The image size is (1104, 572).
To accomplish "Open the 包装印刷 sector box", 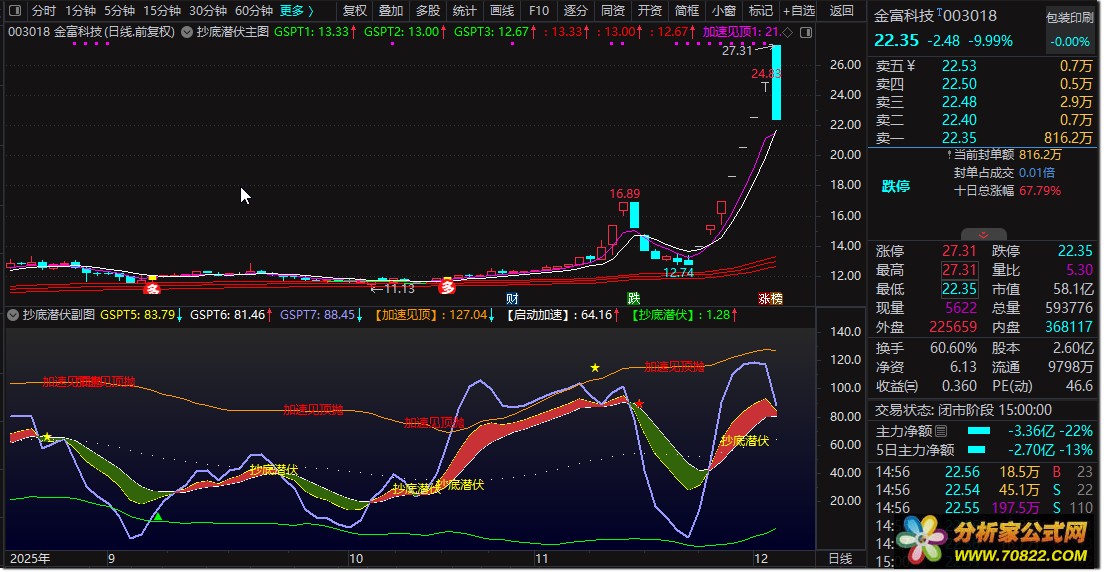I will tap(1070, 18).
